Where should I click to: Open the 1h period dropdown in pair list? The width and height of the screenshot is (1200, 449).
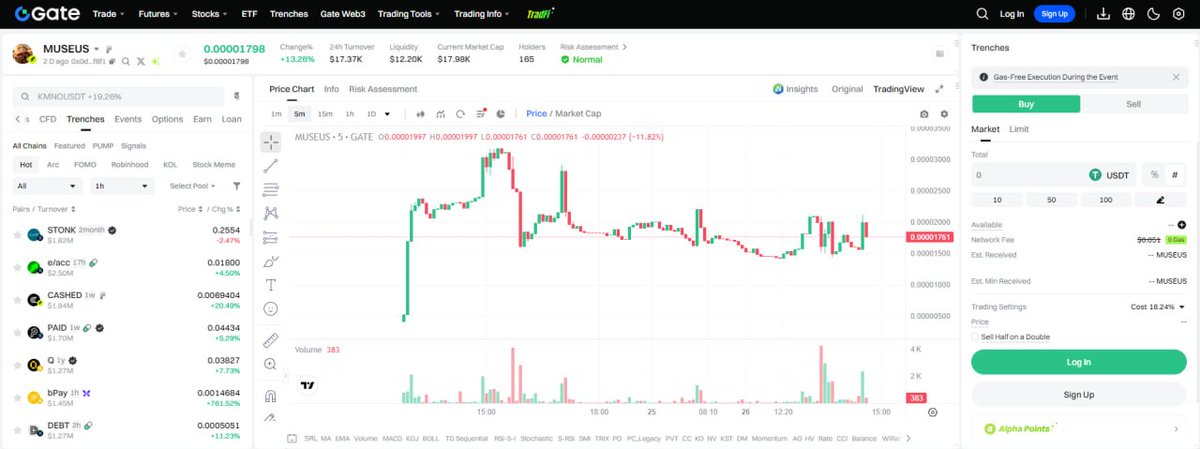pyautogui.click(x=122, y=186)
